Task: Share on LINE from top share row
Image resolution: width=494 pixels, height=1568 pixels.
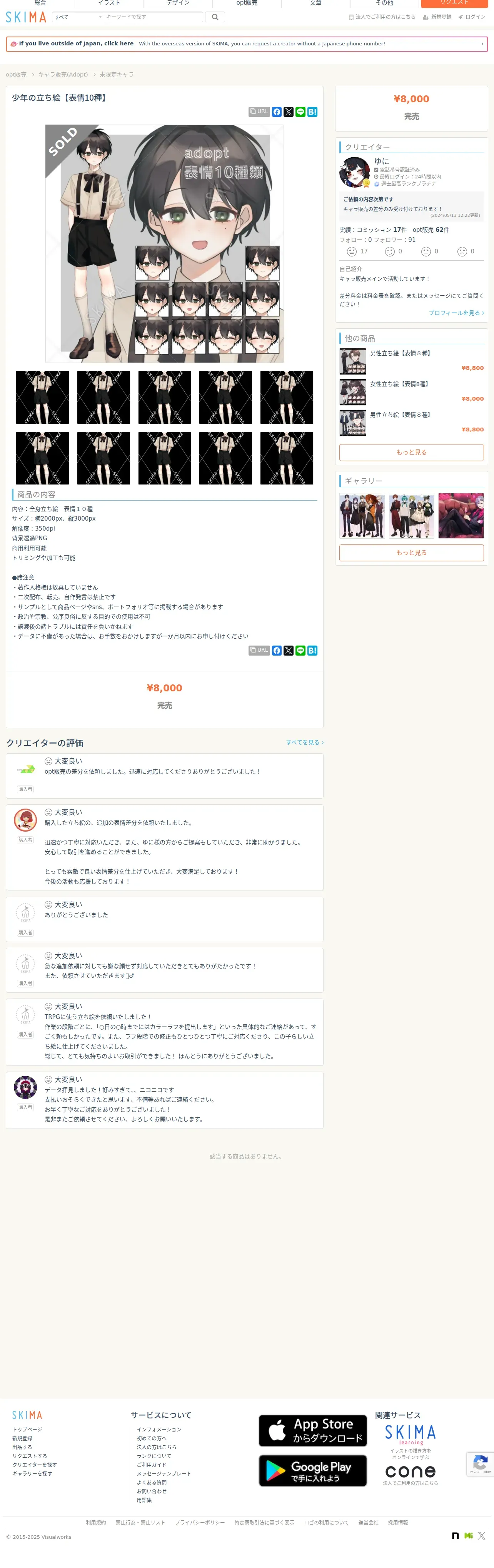Action: coord(300,112)
